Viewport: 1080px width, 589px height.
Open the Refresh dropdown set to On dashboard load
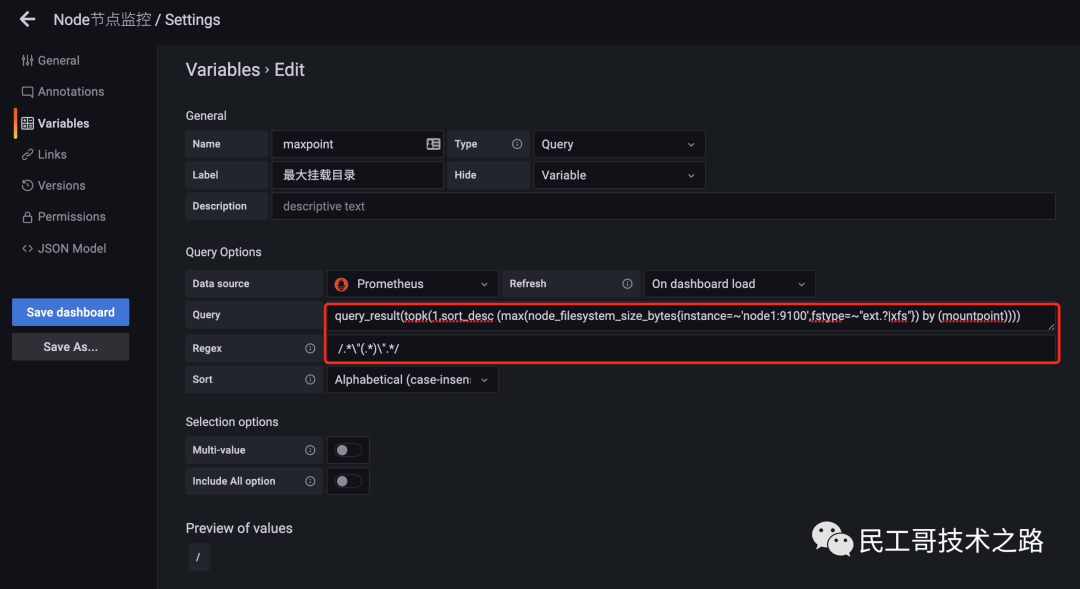[729, 283]
